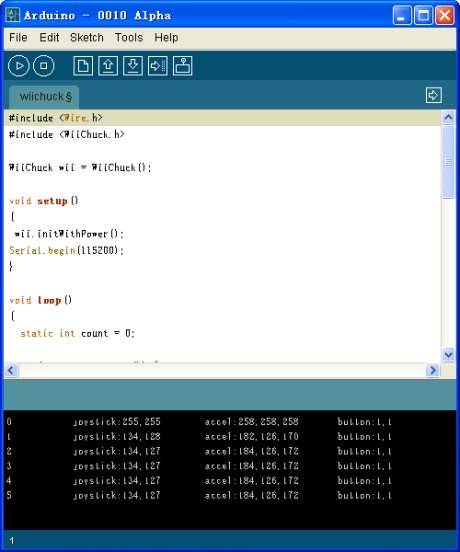Close the Arduino window
460x552 pixels.
[x=445, y=15]
